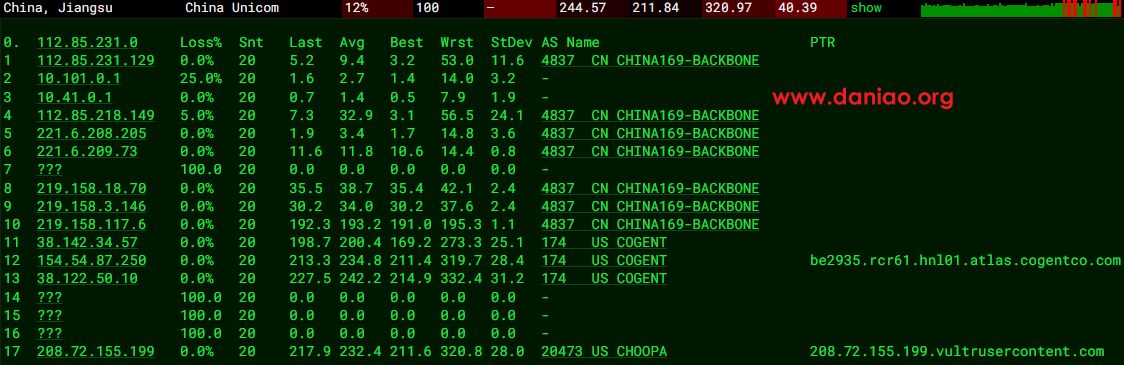Open AS 4837 CHINA169-BACKBONE link on hop 4
This screenshot has height=365, width=1124.
pos(651,115)
